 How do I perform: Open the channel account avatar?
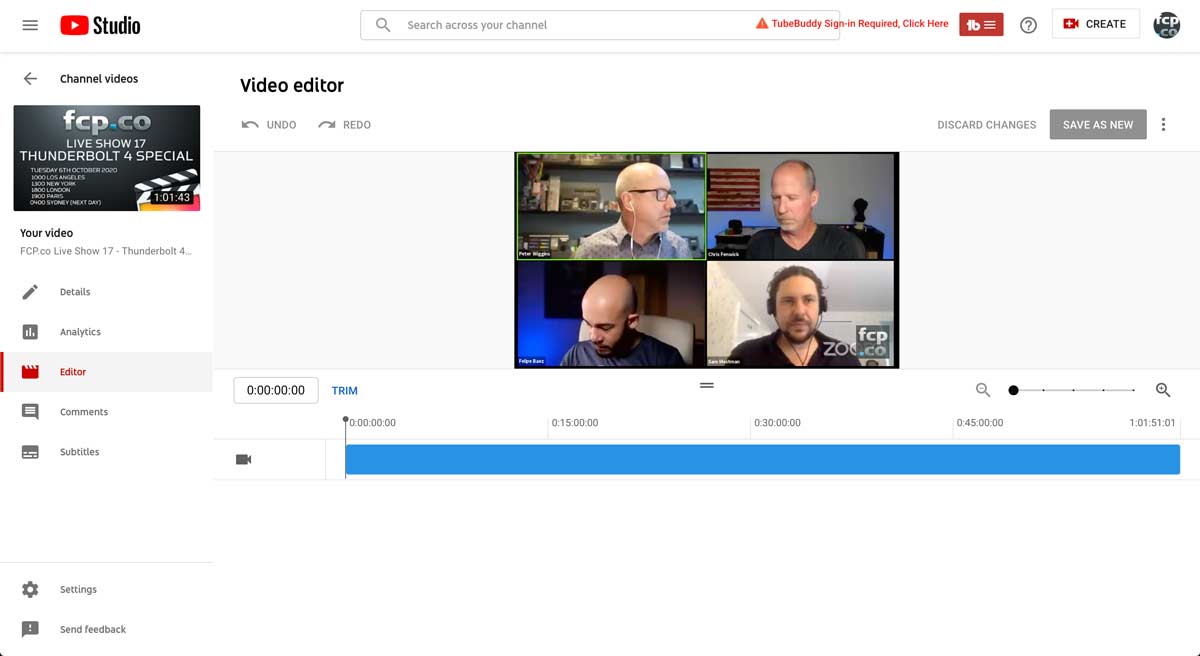tap(1167, 25)
